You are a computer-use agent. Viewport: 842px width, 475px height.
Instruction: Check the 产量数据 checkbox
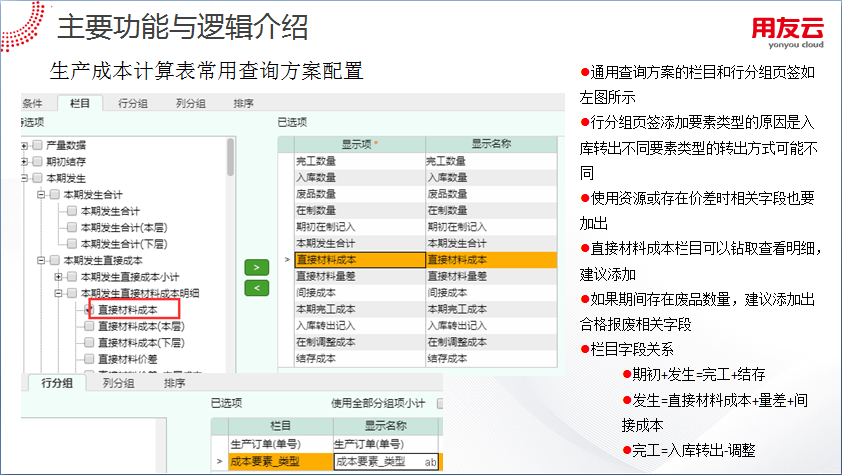(37, 145)
